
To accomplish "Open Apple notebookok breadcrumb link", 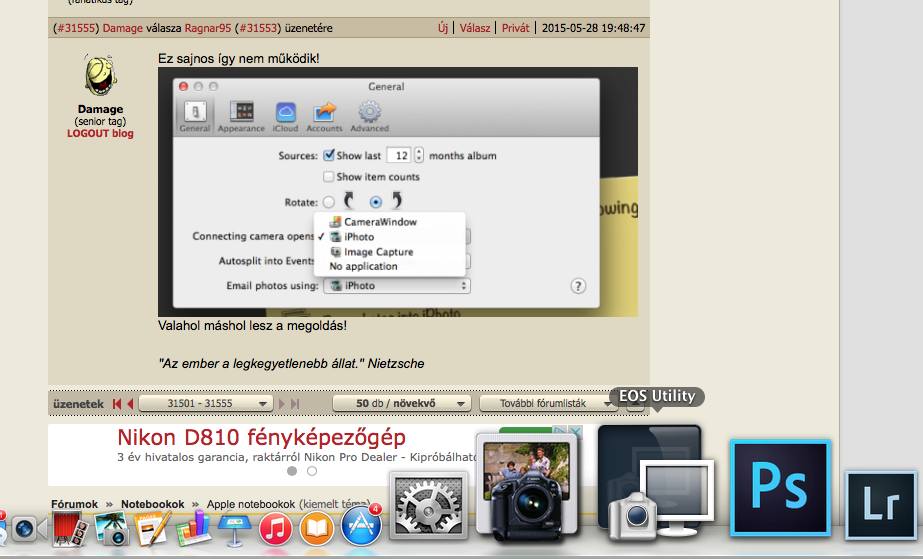I will 251,504.
